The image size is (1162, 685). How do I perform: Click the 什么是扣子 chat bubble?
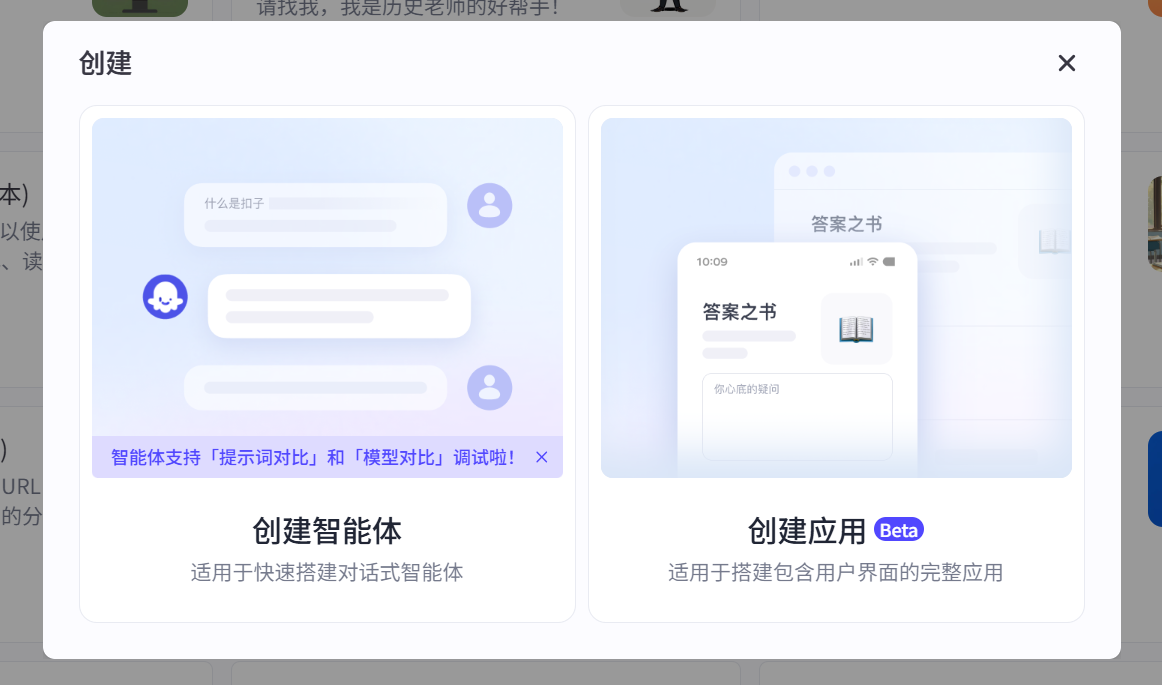315,214
